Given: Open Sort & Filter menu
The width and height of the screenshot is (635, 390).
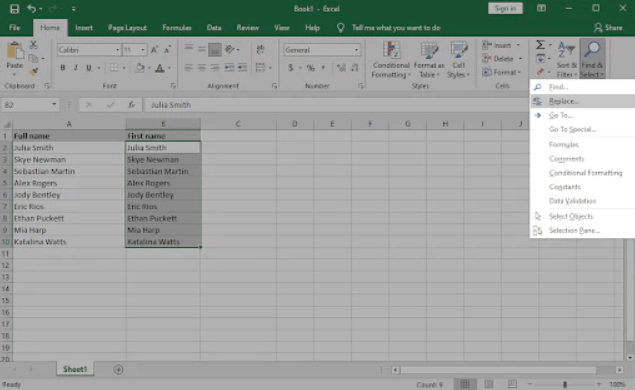Looking at the screenshot, I should coord(567,60).
